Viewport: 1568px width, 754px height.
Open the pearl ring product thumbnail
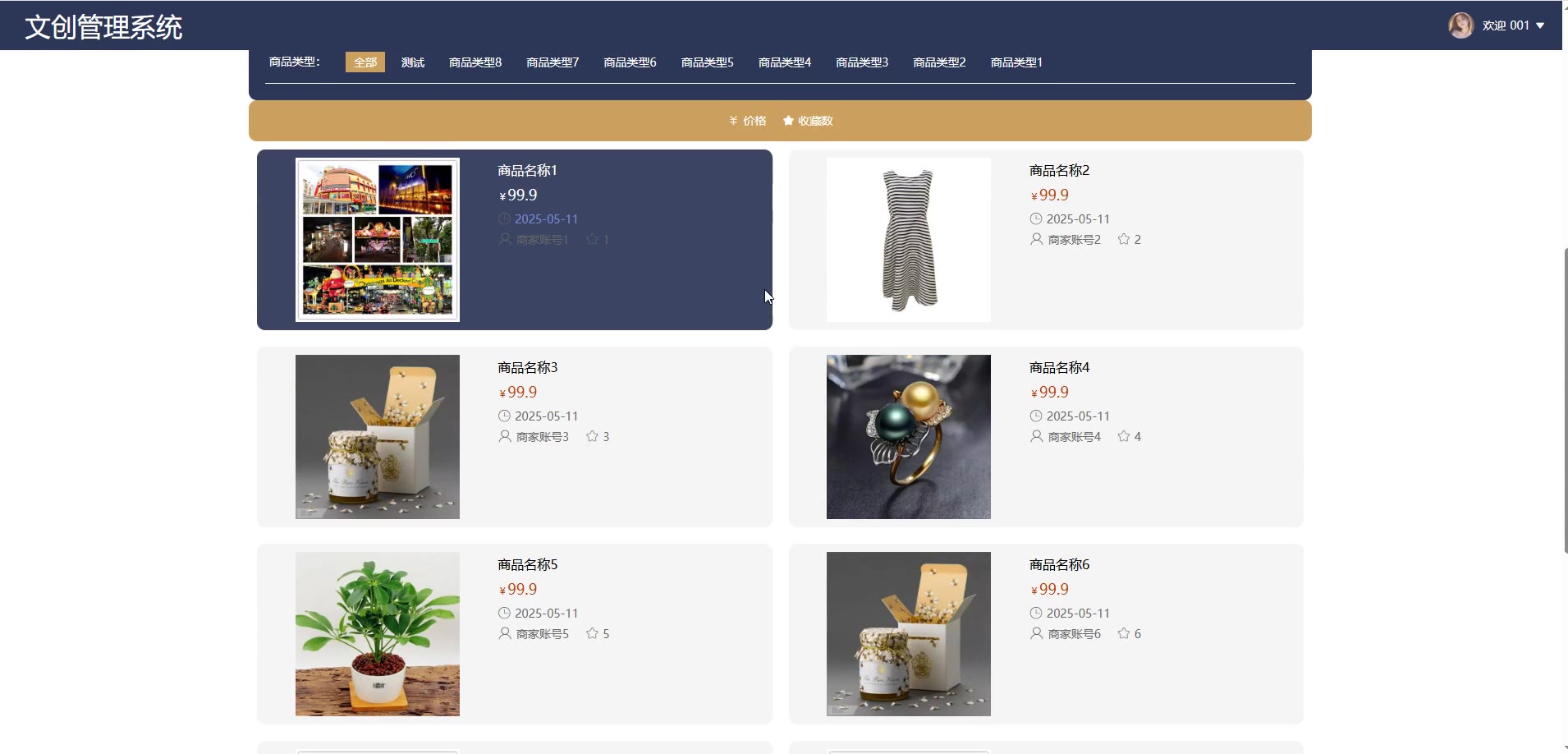pyautogui.click(x=909, y=437)
